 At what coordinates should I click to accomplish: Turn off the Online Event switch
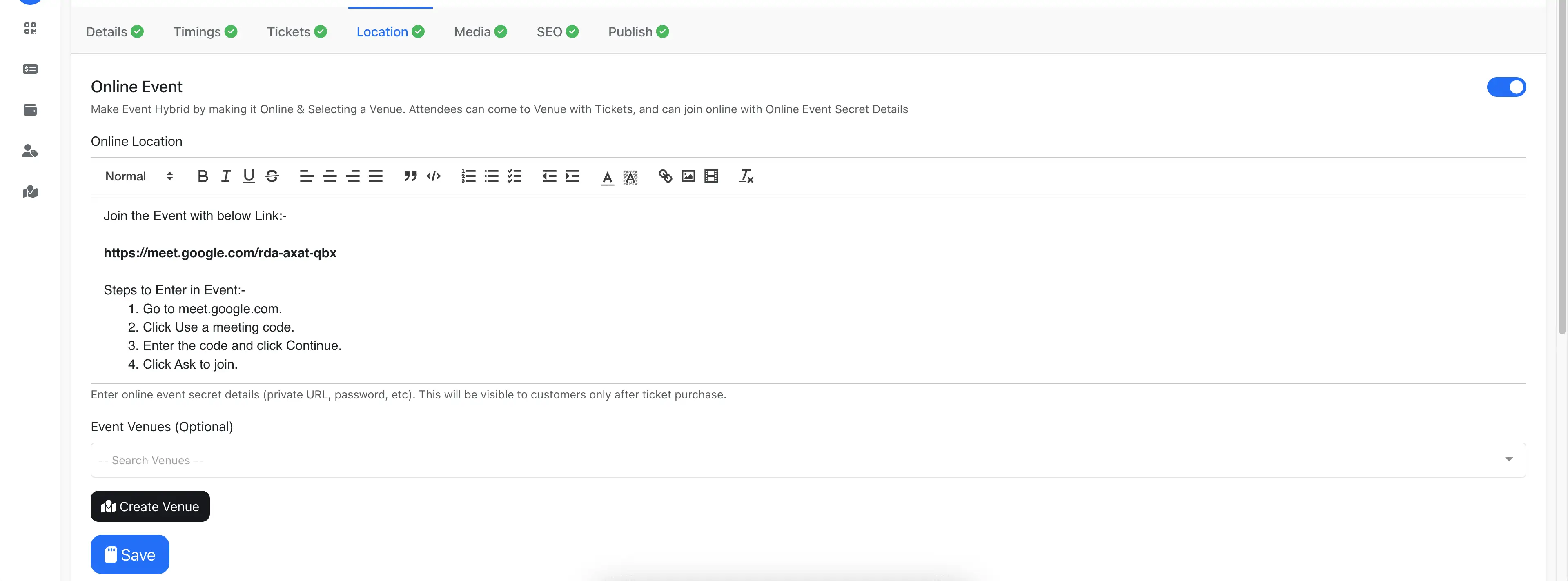click(1505, 87)
